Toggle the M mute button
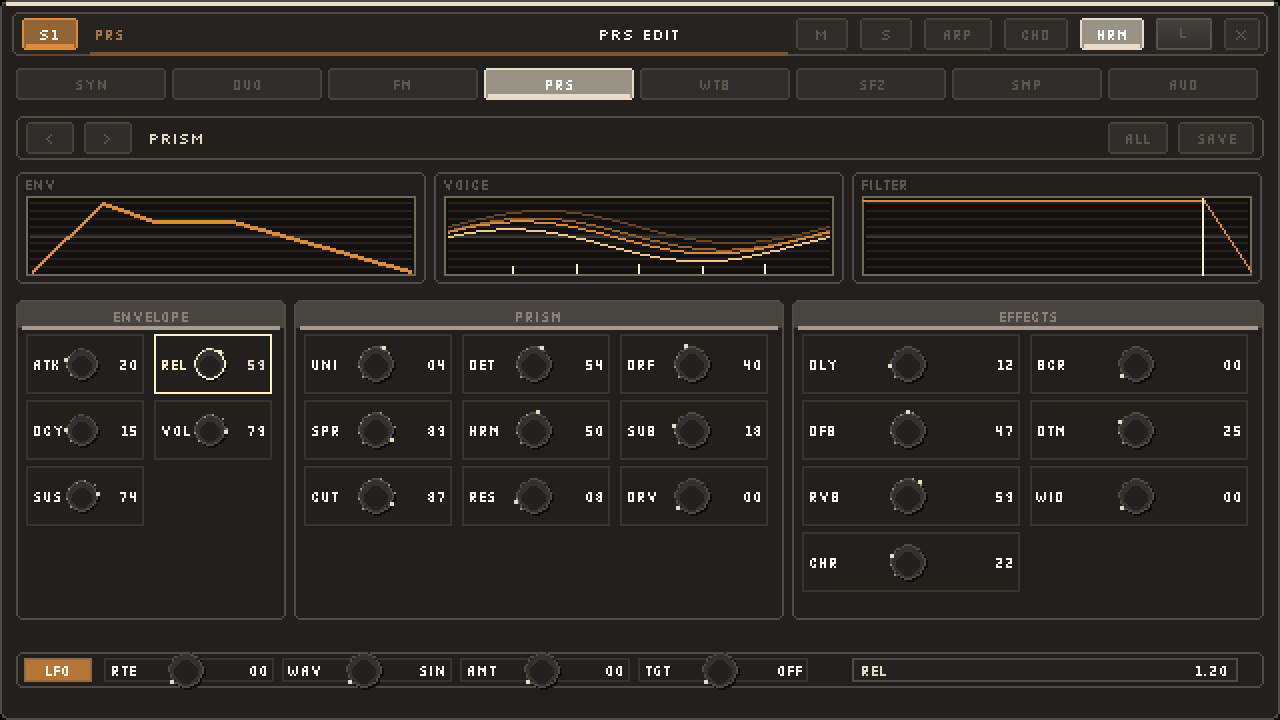Viewport: 1280px width, 720px height. point(822,34)
